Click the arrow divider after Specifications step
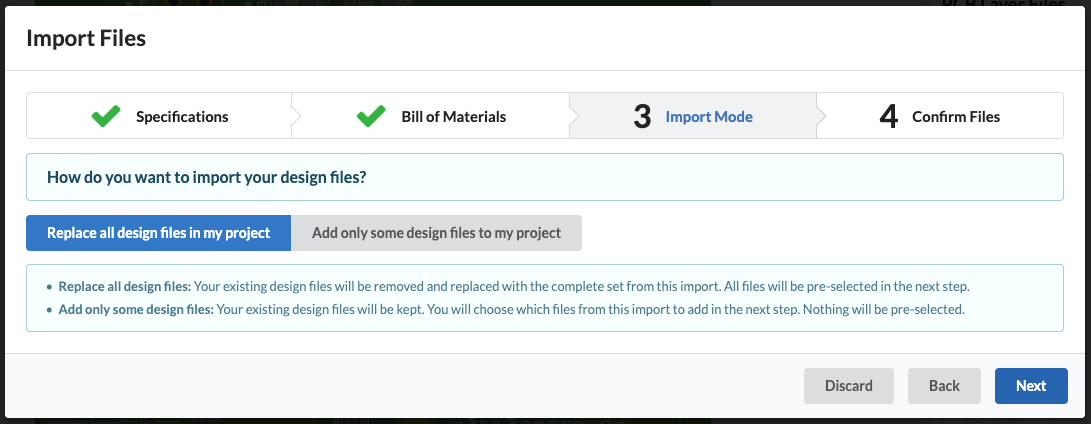1091x424 pixels. point(296,116)
